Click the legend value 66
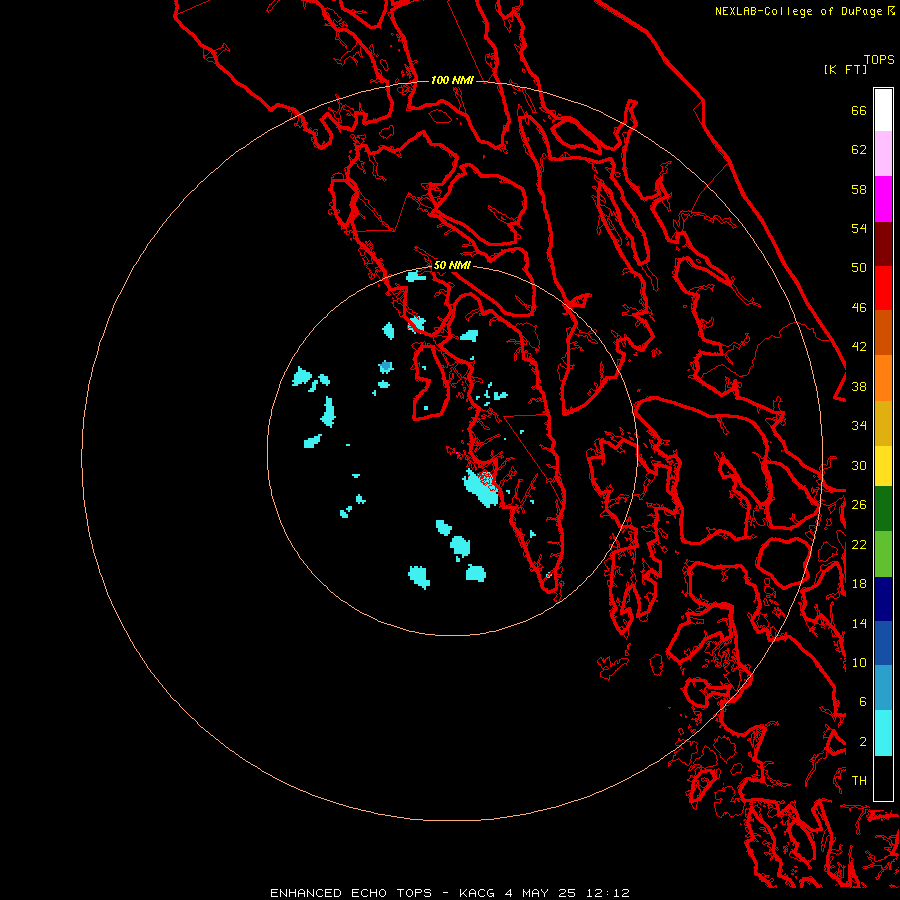Image resolution: width=900 pixels, height=900 pixels. tap(859, 110)
